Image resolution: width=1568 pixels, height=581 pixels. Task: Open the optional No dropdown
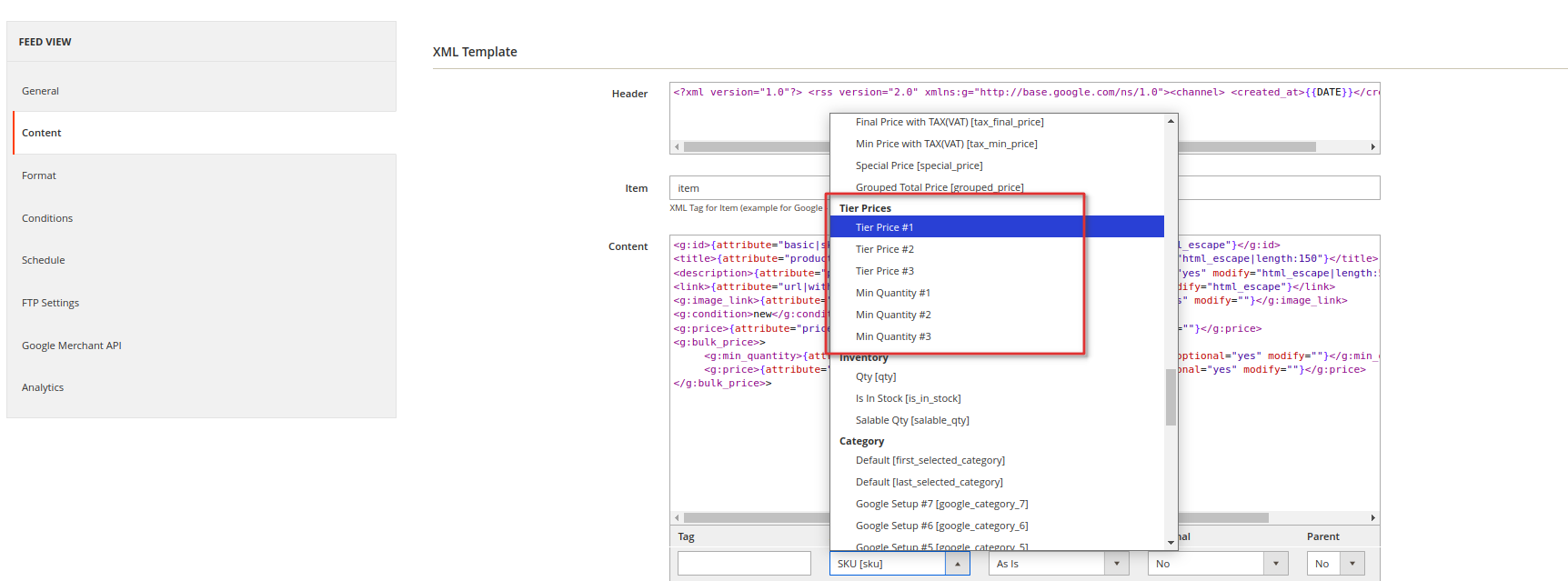point(1219,564)
